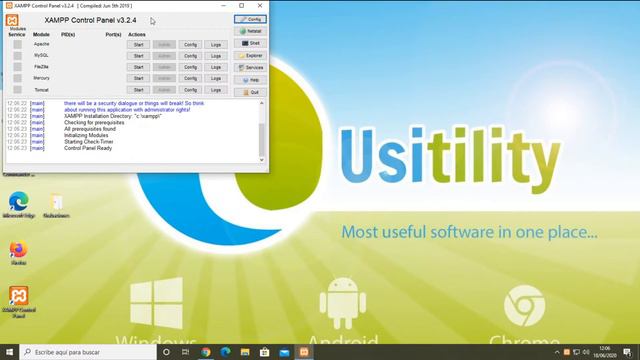Image resolution: width=640 pixels, height=360 pixels.
Task: Expand the hidden system tray icons
Action: click(x=557, y=352)
